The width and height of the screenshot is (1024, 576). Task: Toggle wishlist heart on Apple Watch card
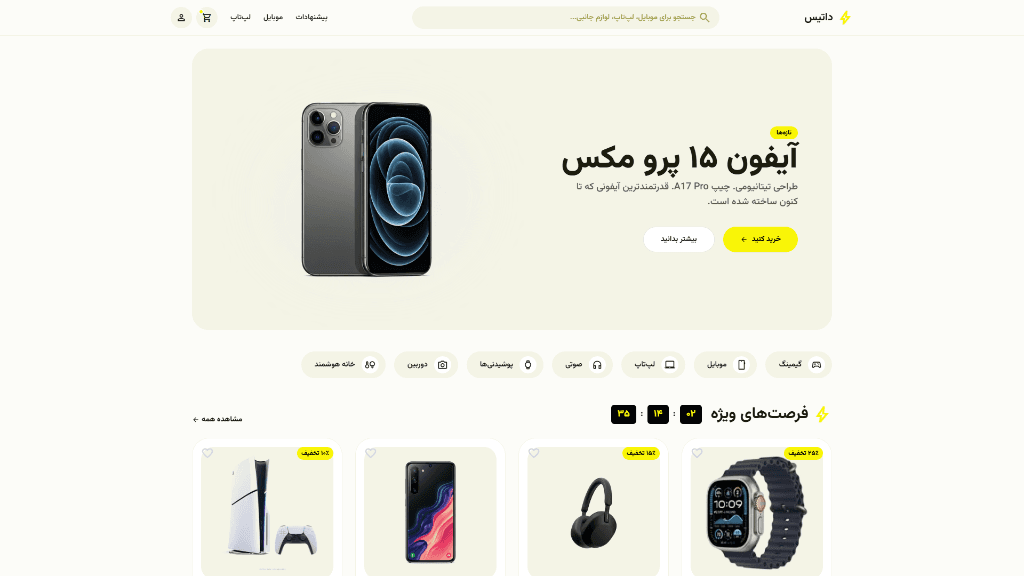click(x=697, y=453)
